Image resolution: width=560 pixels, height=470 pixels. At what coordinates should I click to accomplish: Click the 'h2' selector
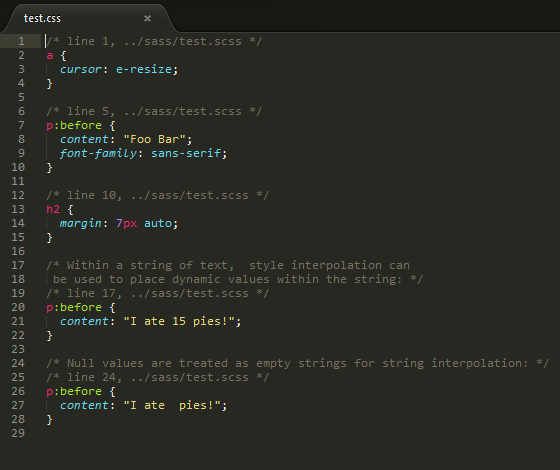(x=53, y=209)
